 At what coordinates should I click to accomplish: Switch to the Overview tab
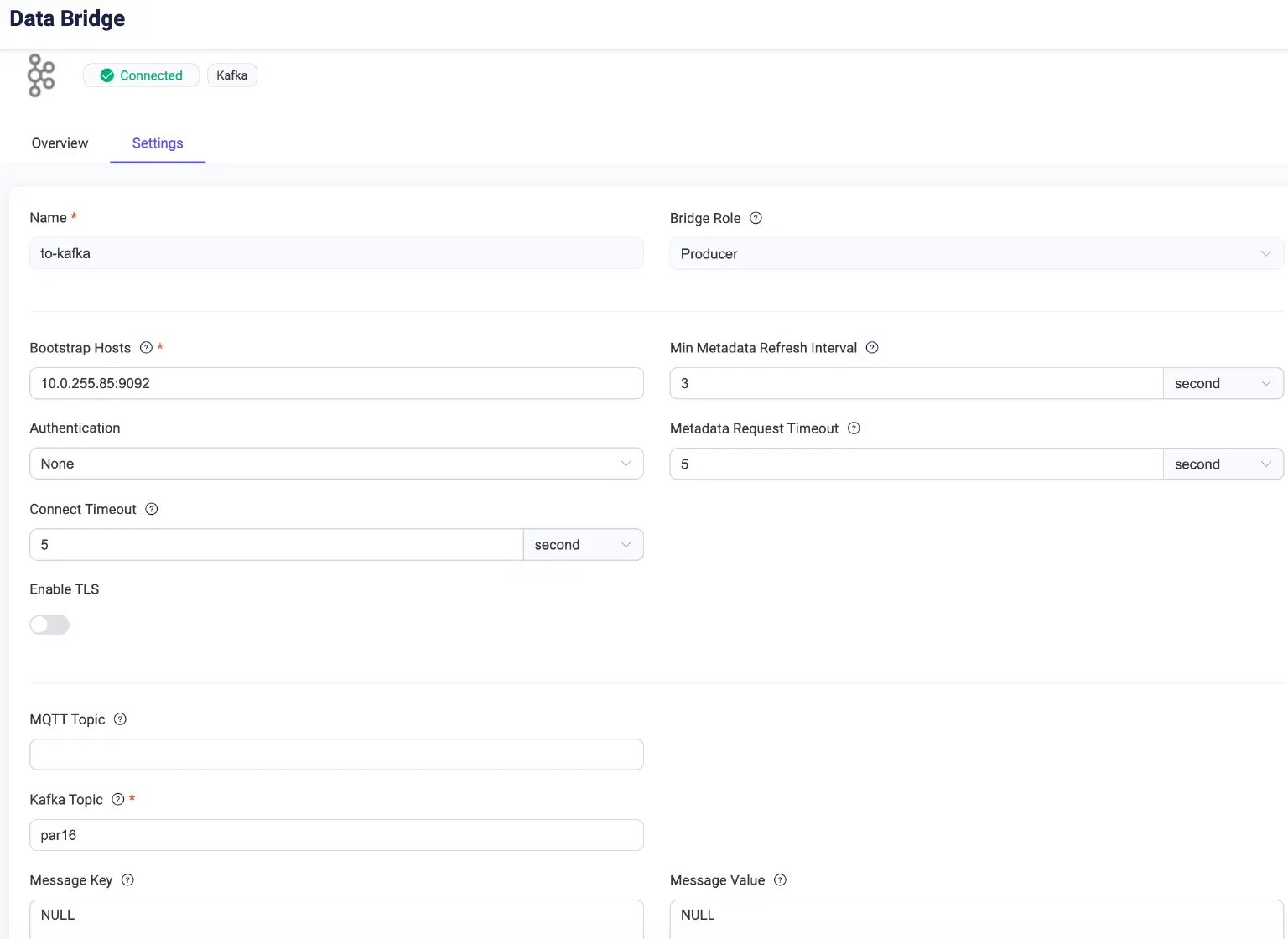point(60,143)
